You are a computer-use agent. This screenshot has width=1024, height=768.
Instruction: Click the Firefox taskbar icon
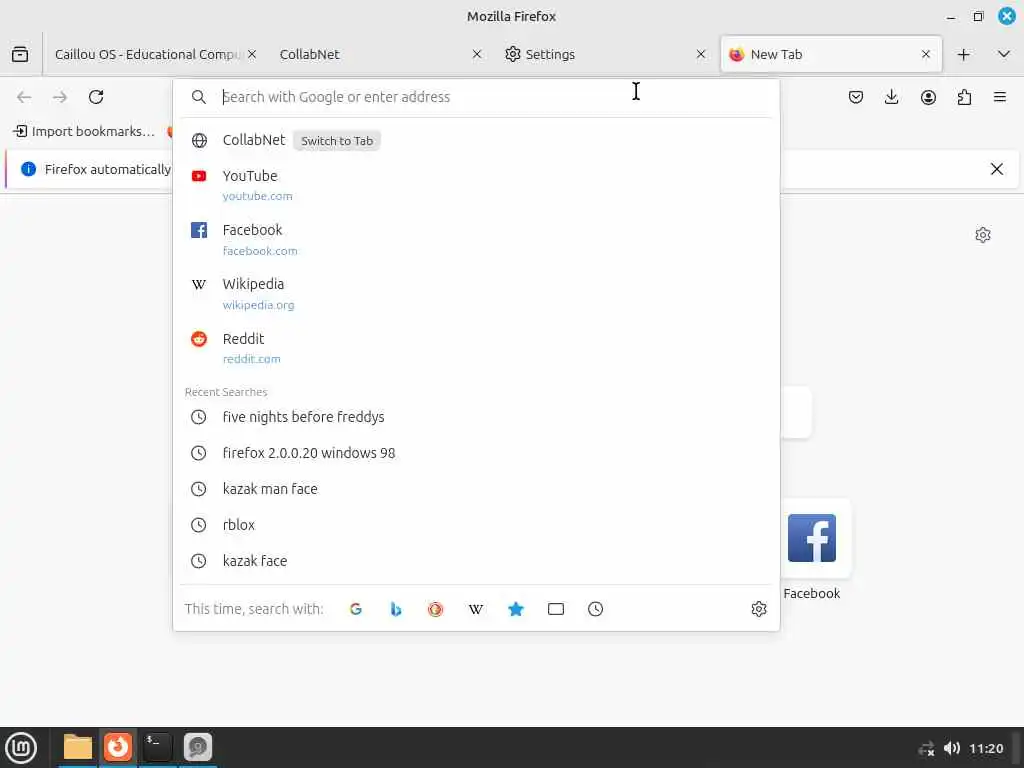coord(118,747)
